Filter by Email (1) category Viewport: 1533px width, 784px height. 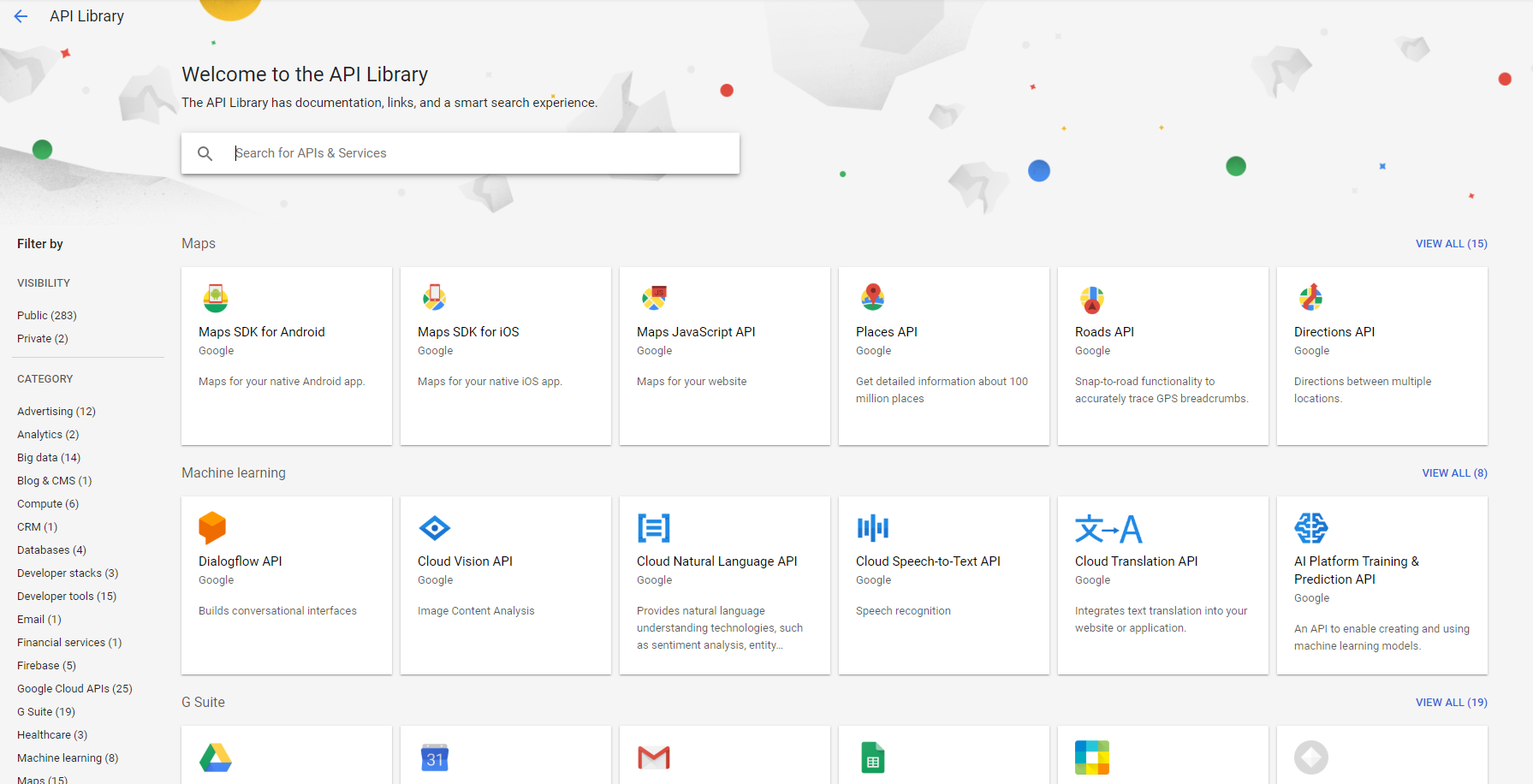click(x=39, y=620)
